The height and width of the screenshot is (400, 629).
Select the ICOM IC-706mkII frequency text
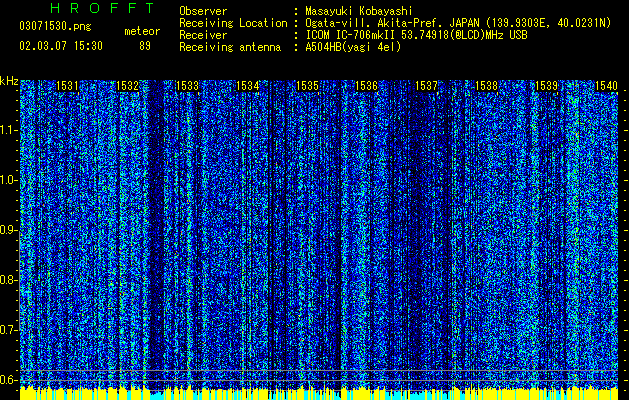pos(416,35)
